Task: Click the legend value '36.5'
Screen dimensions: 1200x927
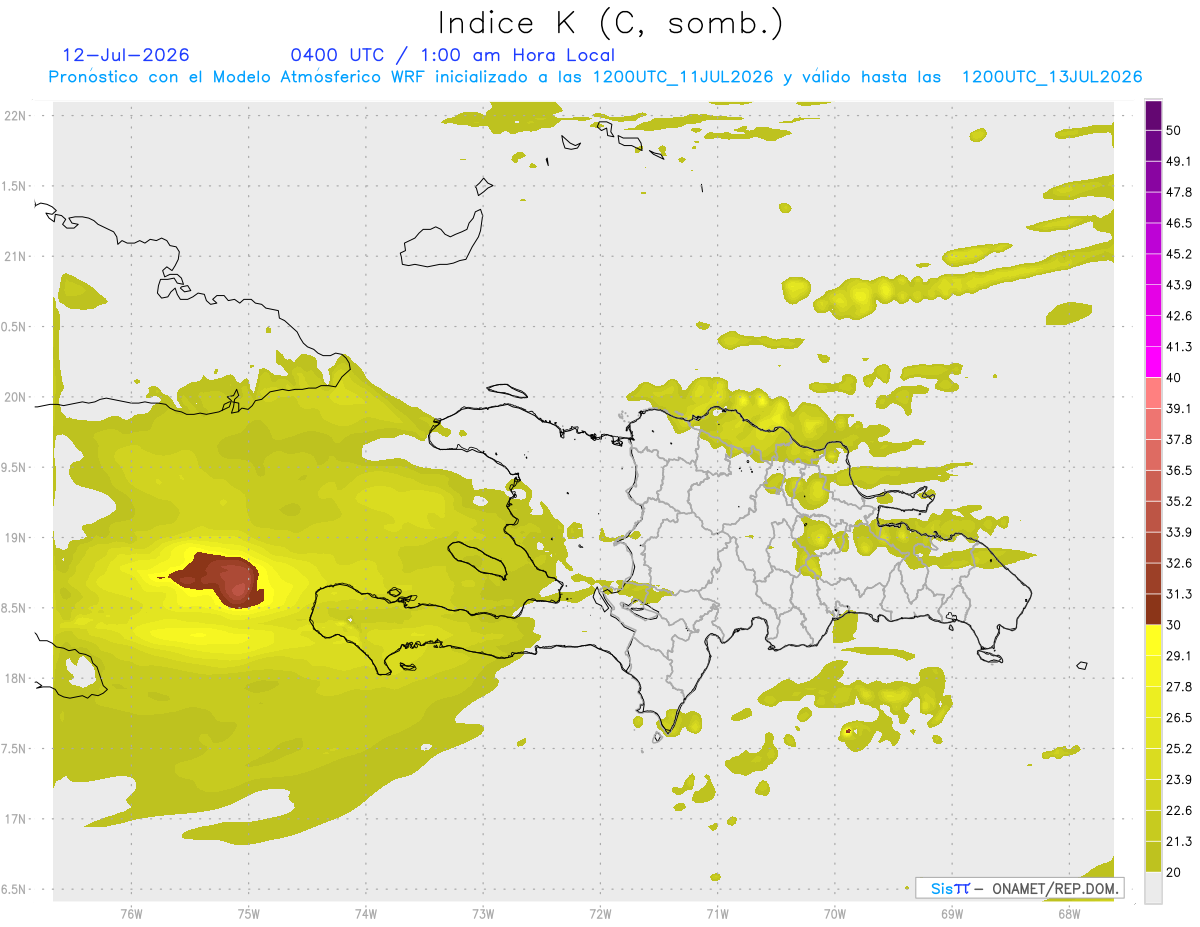Action: coord(1179,470)
